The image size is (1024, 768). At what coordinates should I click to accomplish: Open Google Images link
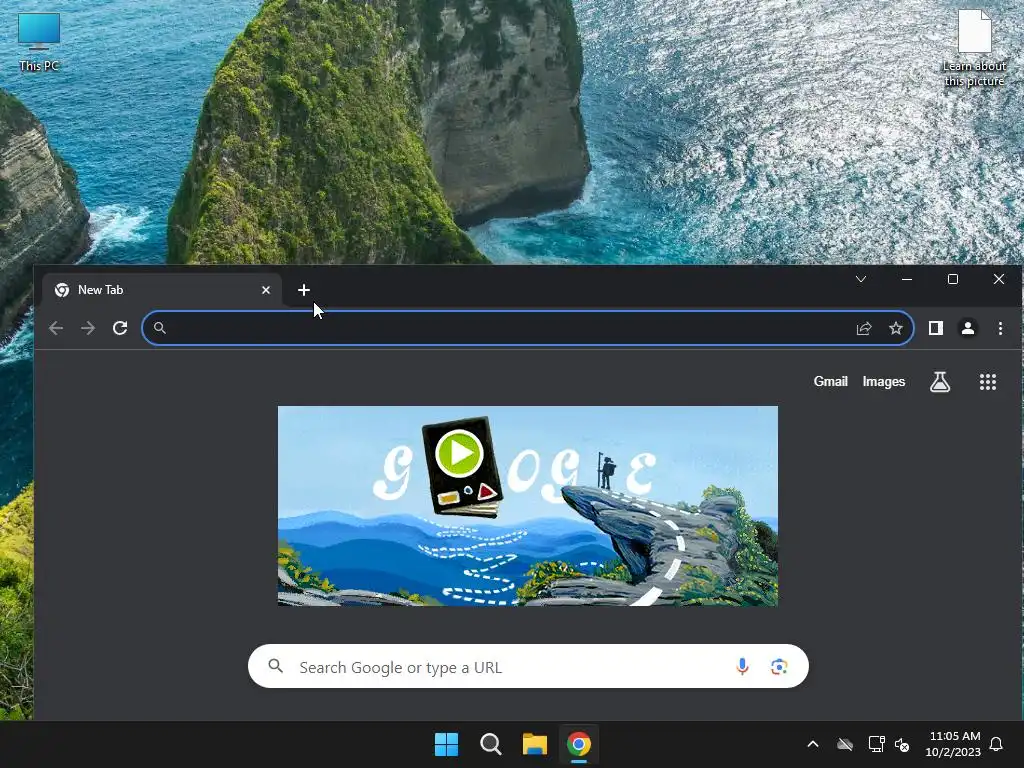tap(884, 381)
